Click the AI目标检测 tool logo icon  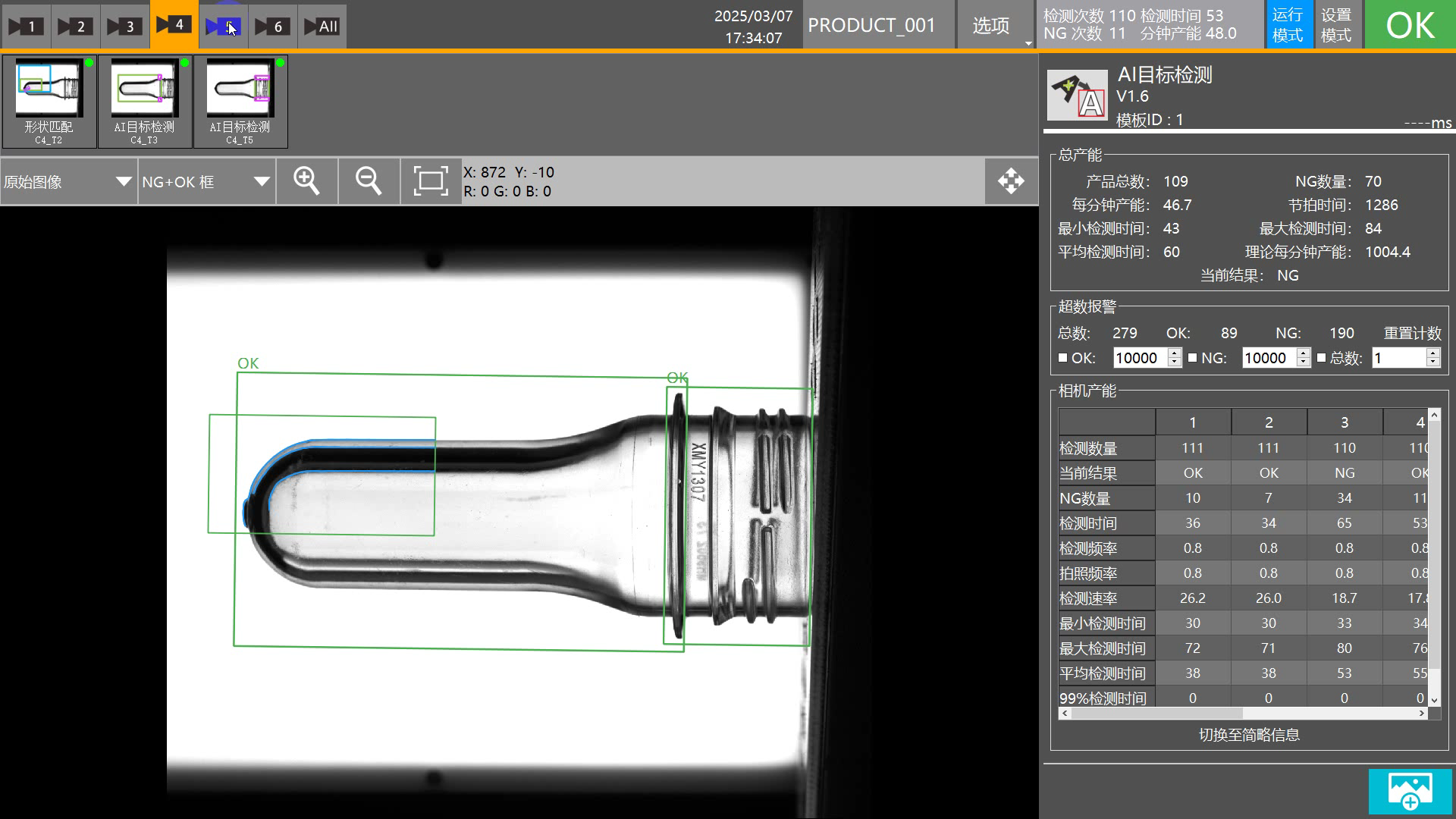[1077, 95]
